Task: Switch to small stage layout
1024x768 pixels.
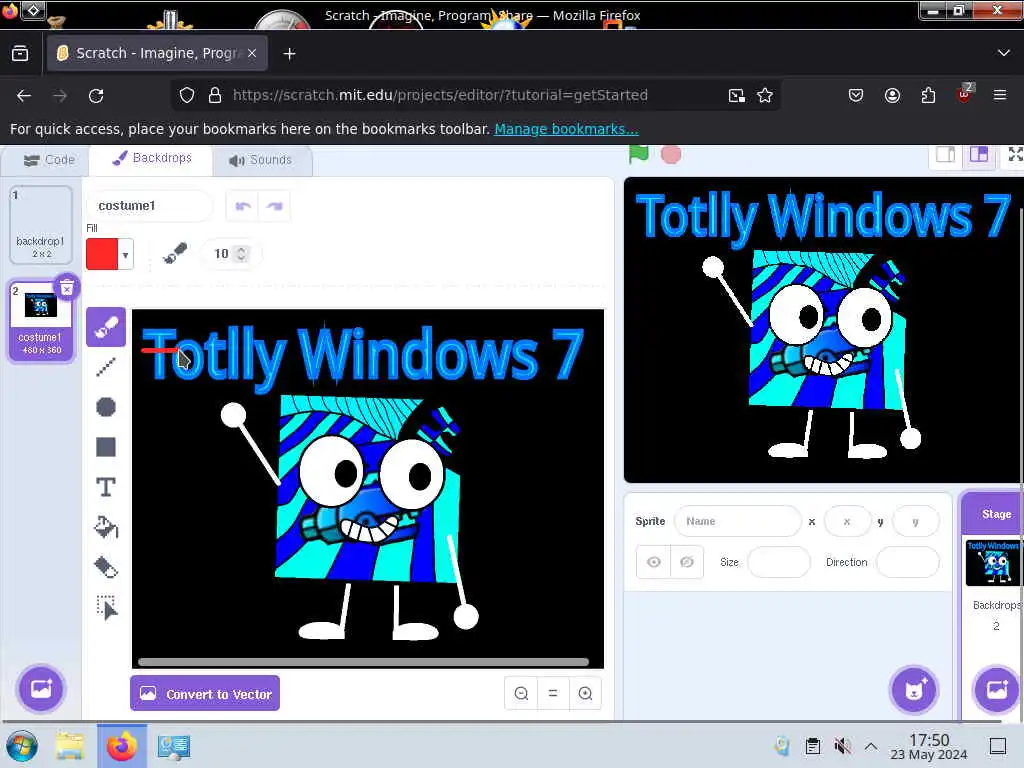Action: click(x=946, y=155)
